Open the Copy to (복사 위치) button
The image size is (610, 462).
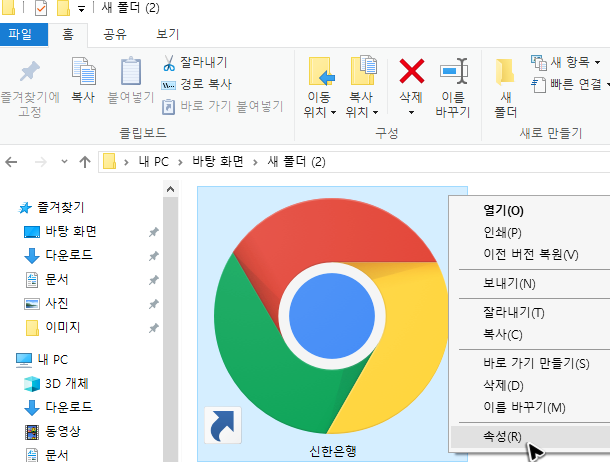(x=362, y=88)
